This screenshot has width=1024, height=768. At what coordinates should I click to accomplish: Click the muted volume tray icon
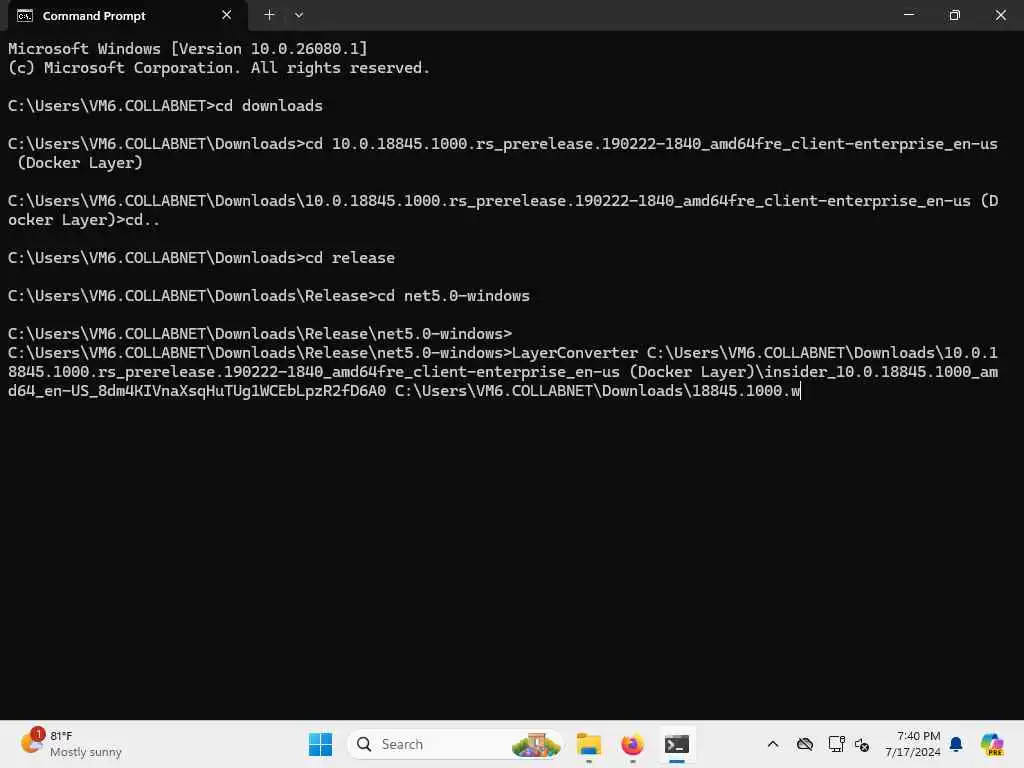click(862, 744)
